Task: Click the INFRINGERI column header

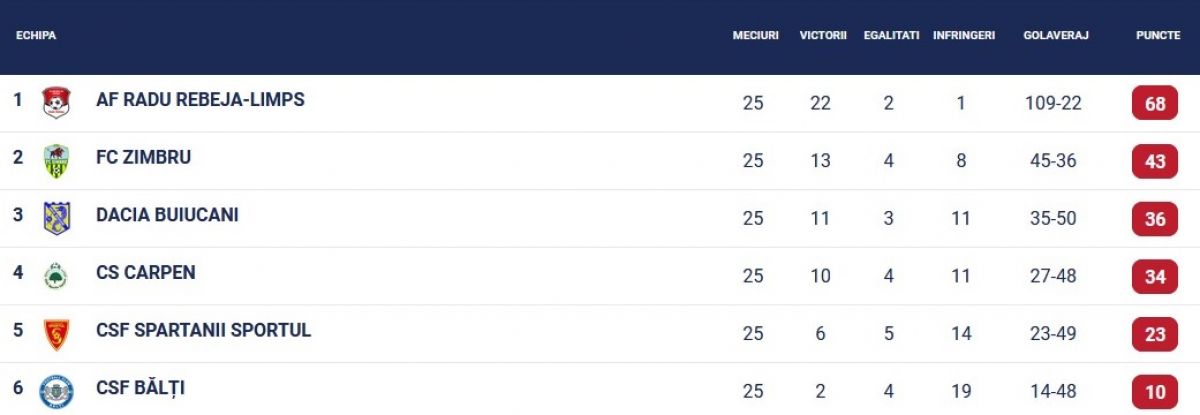Action: pyautogui.click(x=964, y=35)
